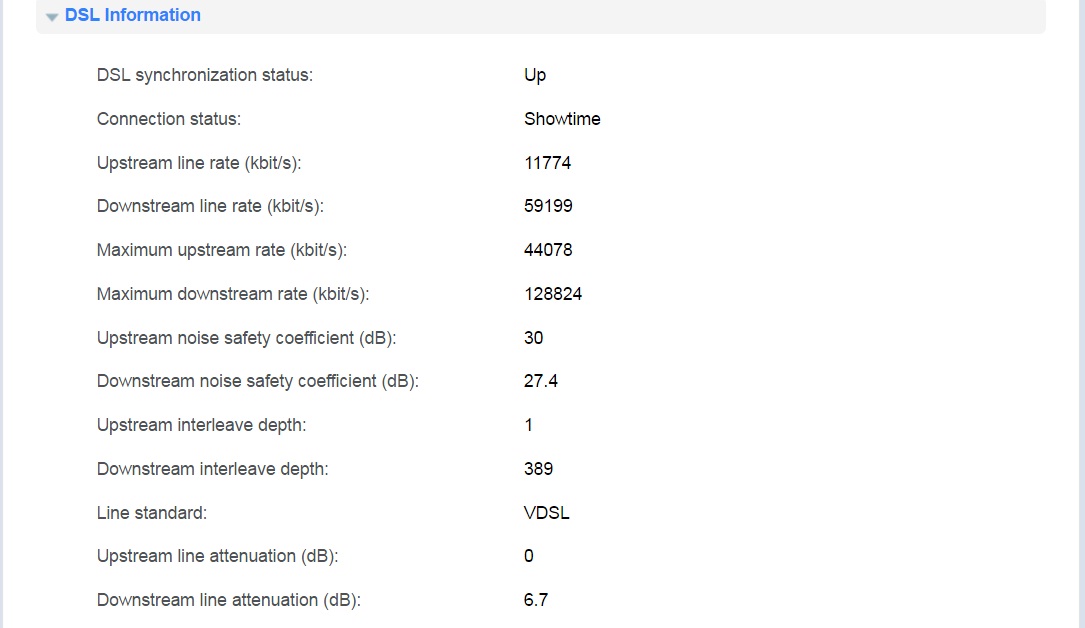
Task: Select the upstream rate value 11774
Action: [x=547, y=163]
